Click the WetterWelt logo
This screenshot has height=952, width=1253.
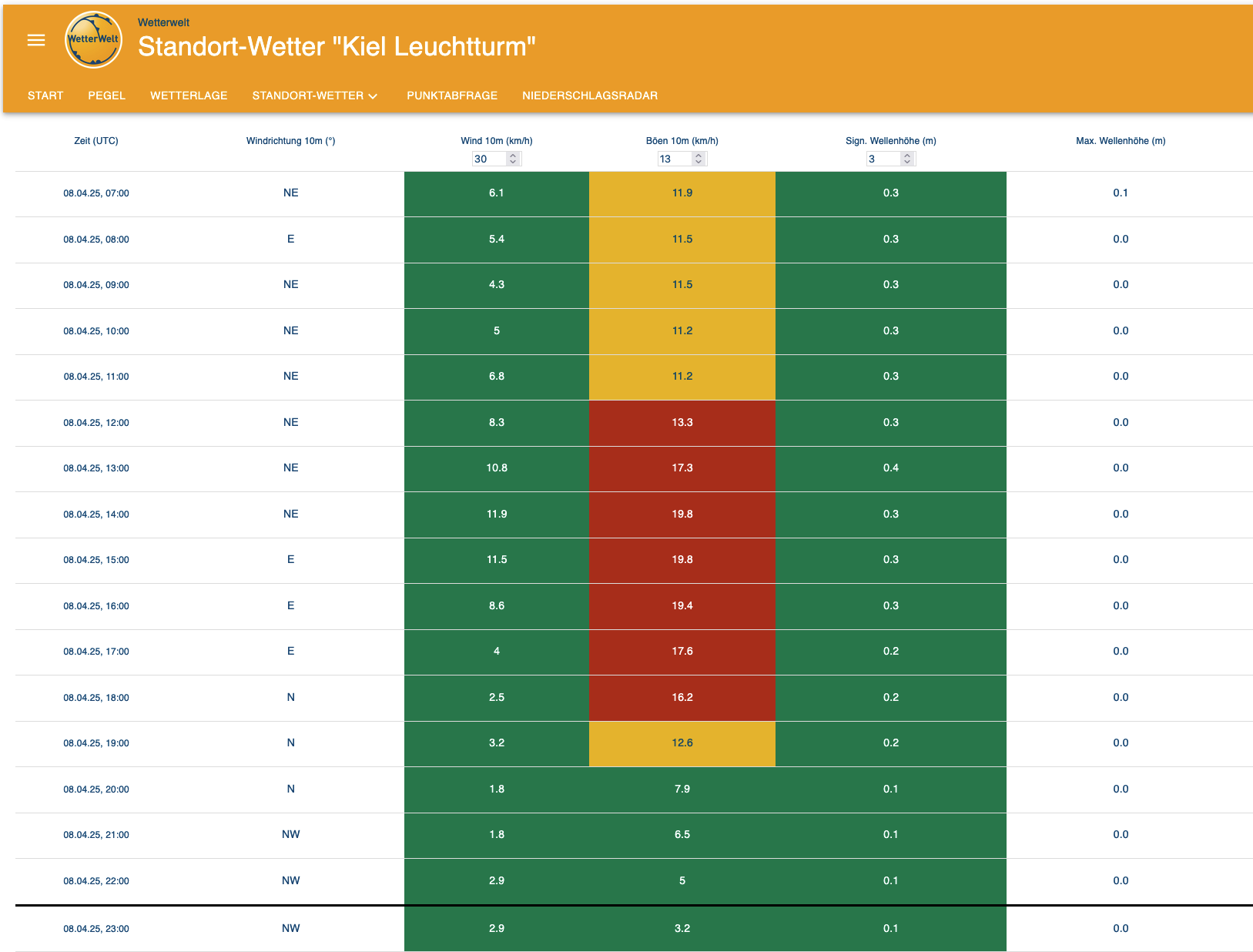tap(93, 40)
